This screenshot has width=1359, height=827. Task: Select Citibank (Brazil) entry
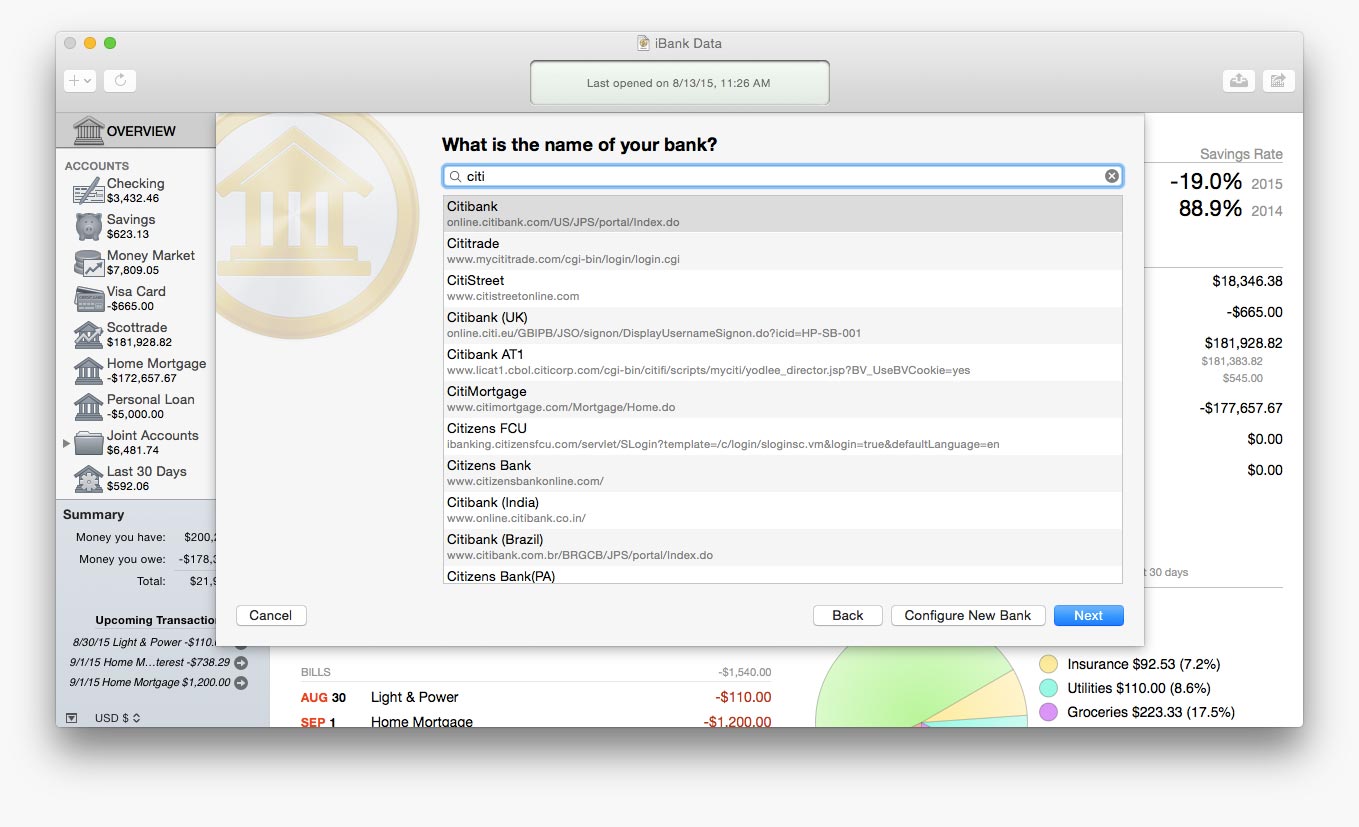(783, 547)
